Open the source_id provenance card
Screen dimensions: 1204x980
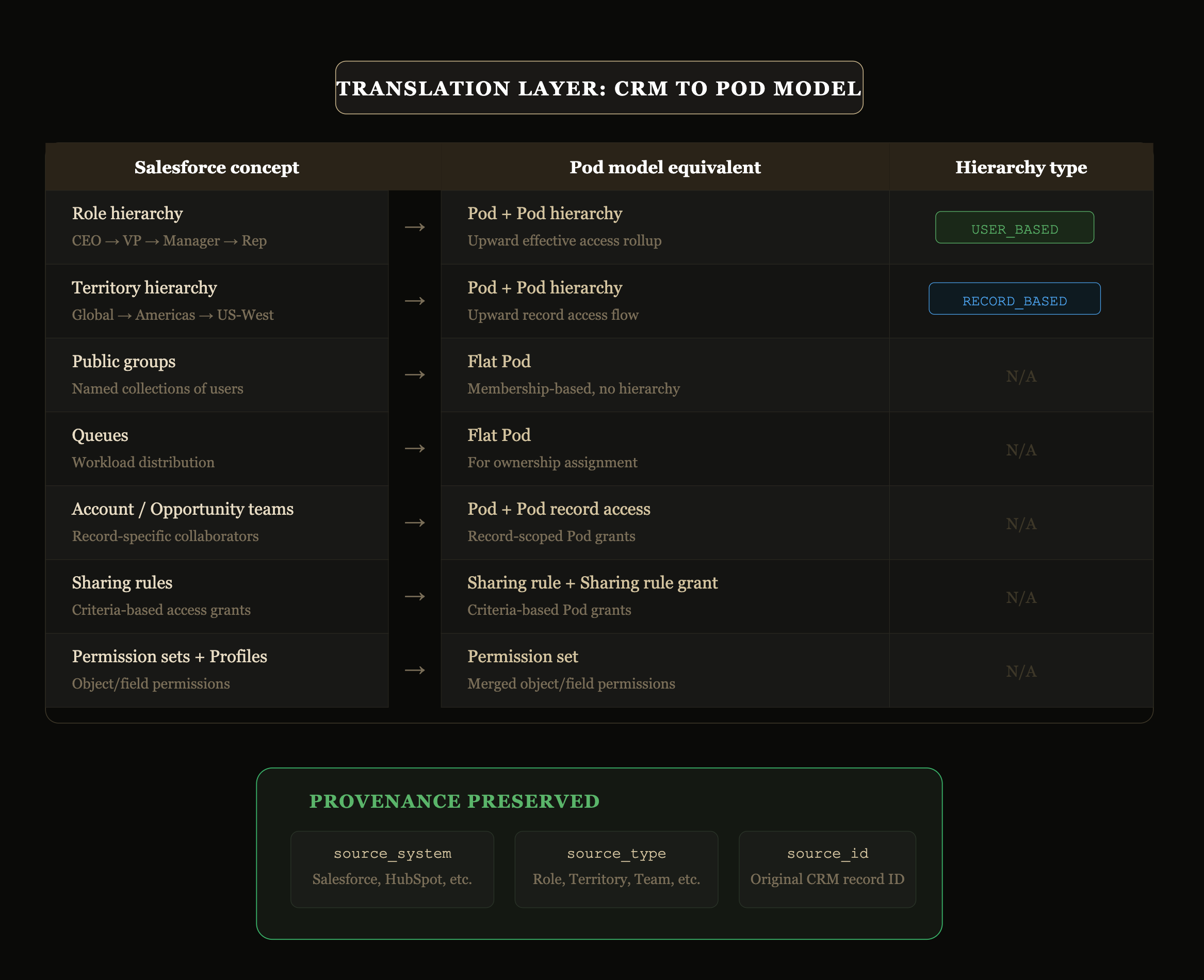click(x=827, y=869)
